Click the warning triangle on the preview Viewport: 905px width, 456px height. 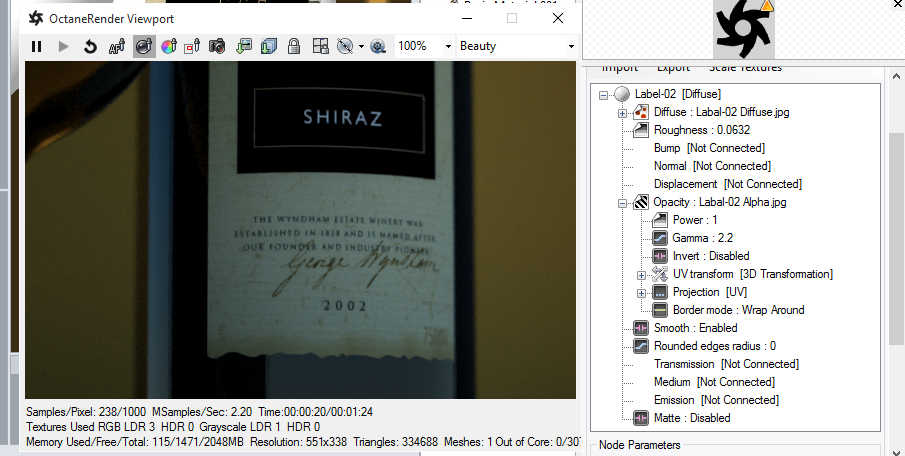pyautogui.click(x=767, y=5)
